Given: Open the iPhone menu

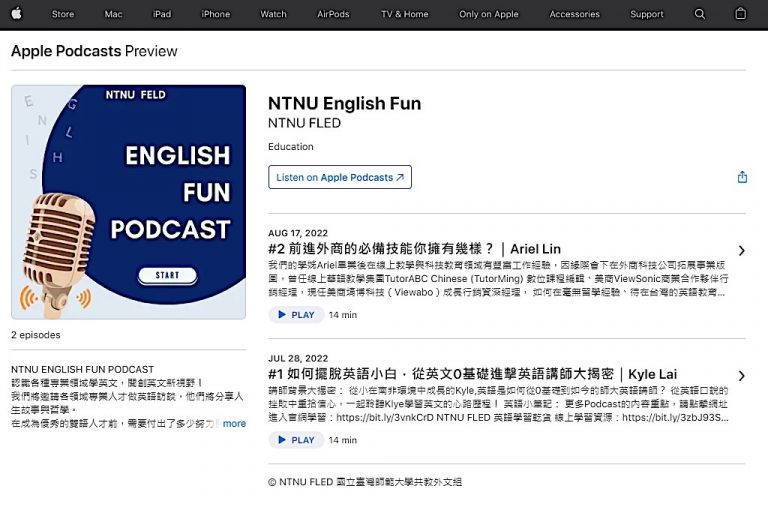Looking at the screenshot, I should point(216,14).
